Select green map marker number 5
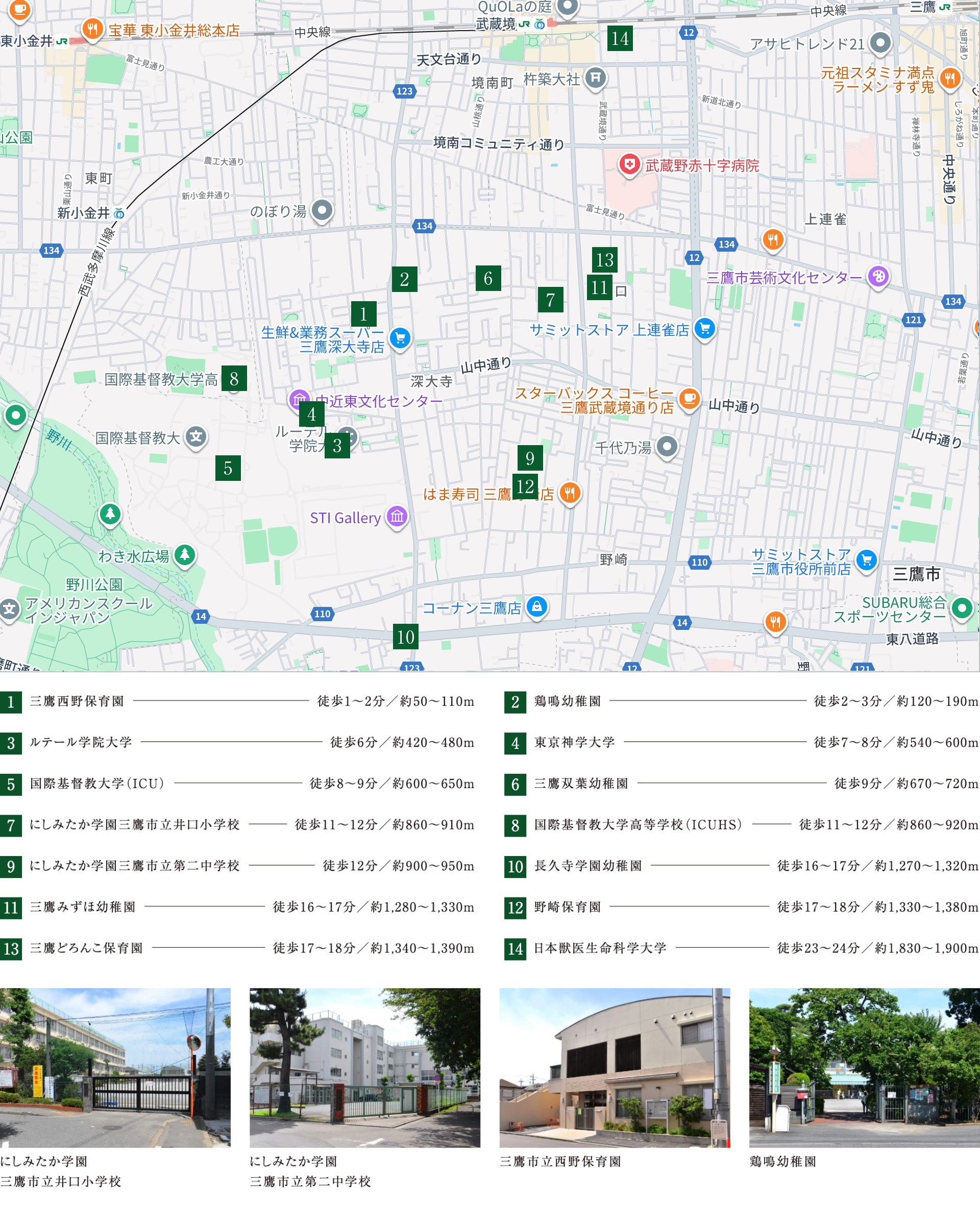 click(228, 468)
